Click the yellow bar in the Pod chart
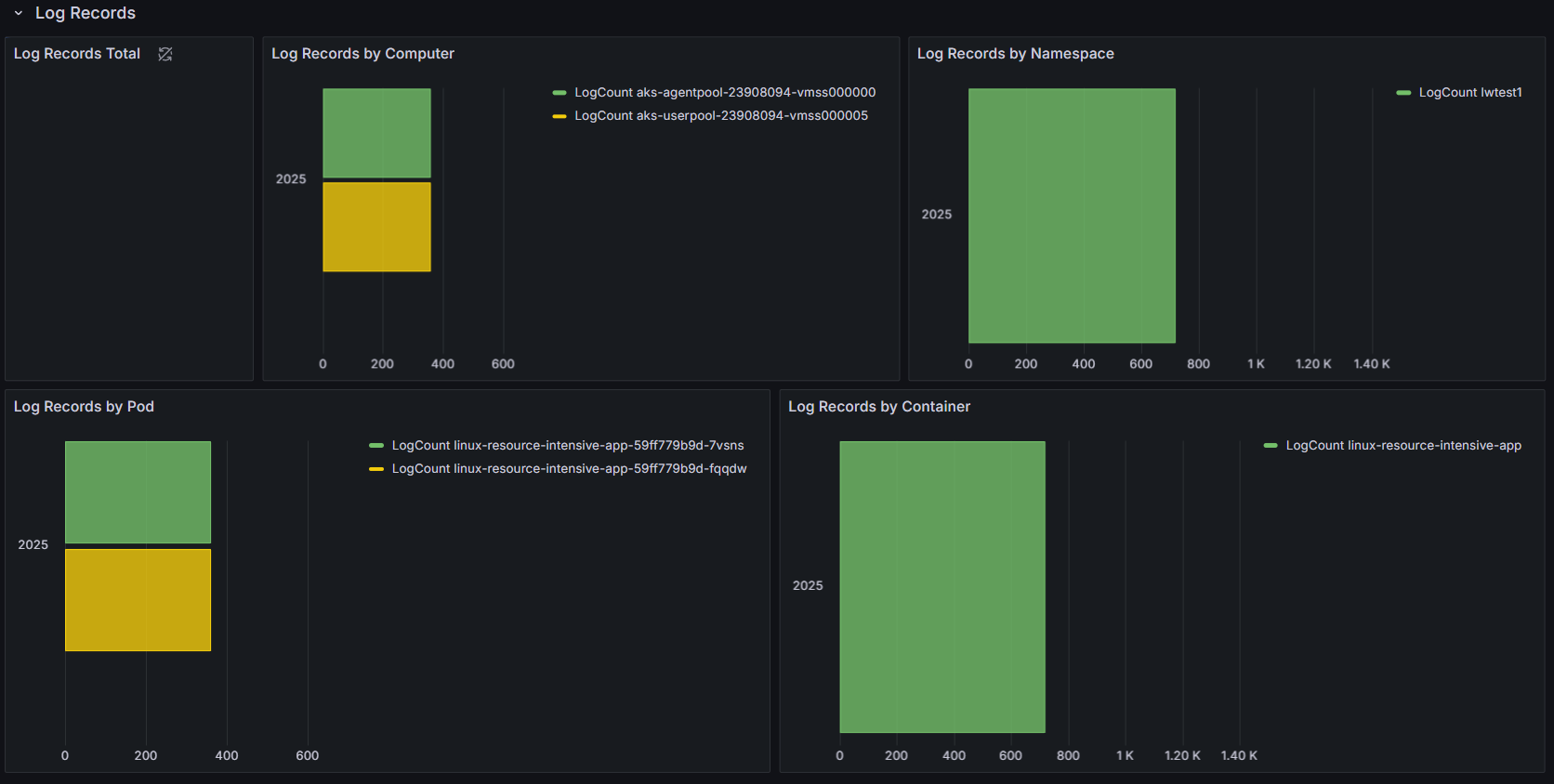This screenshot has width=1554, height=784. pyautogui.click(x=138, y=600)
